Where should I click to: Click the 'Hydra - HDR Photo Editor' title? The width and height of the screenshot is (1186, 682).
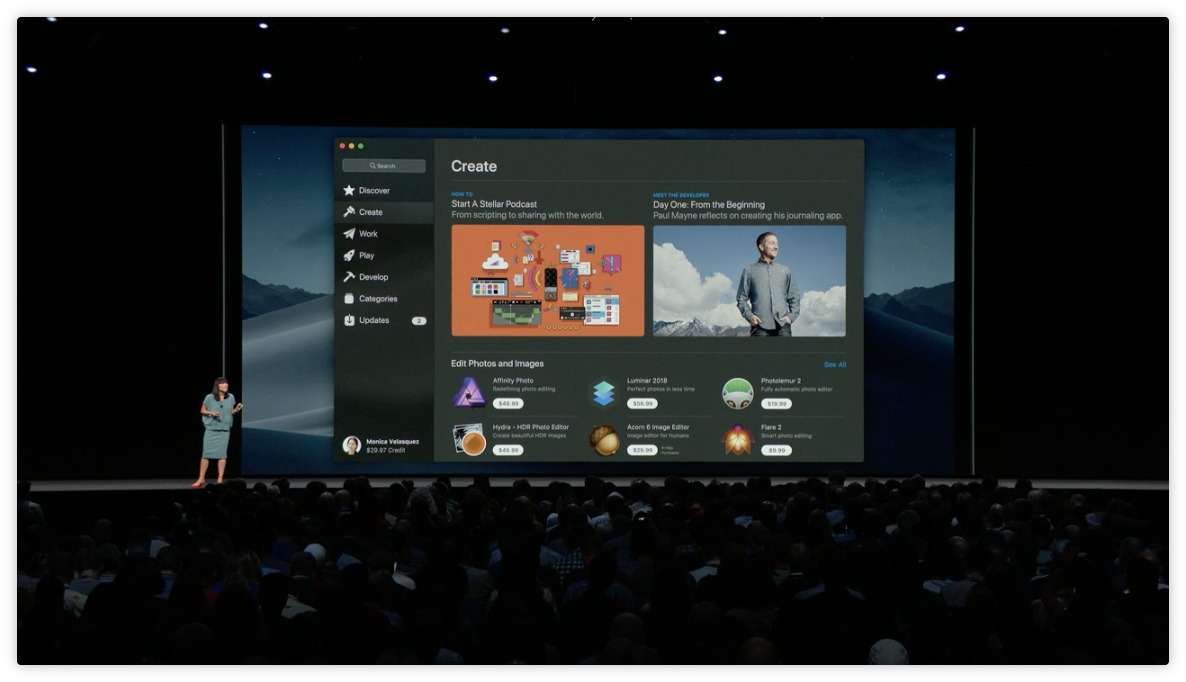531,427
